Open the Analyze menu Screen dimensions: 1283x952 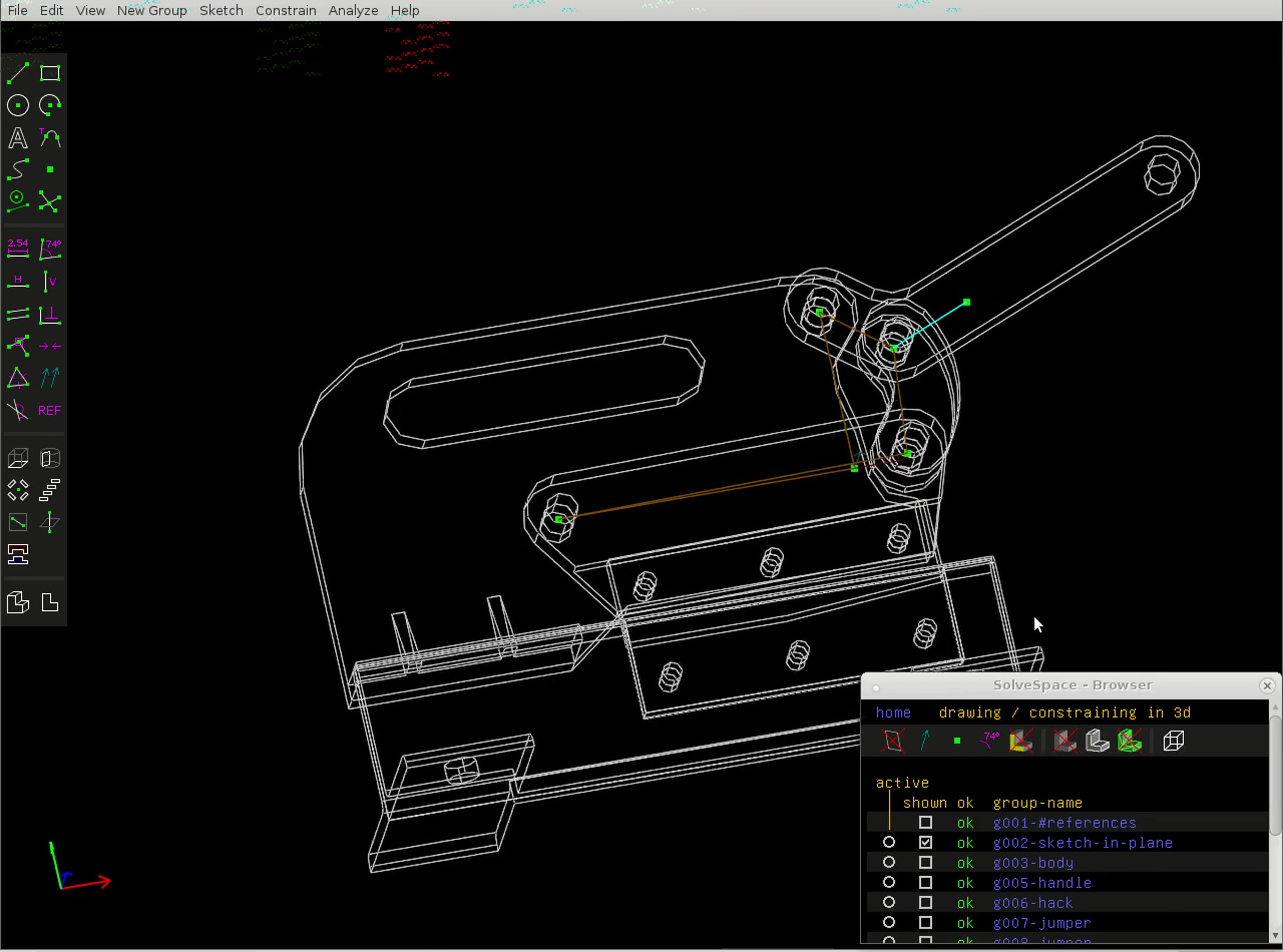pyautogui.click(x=353, y=10)
